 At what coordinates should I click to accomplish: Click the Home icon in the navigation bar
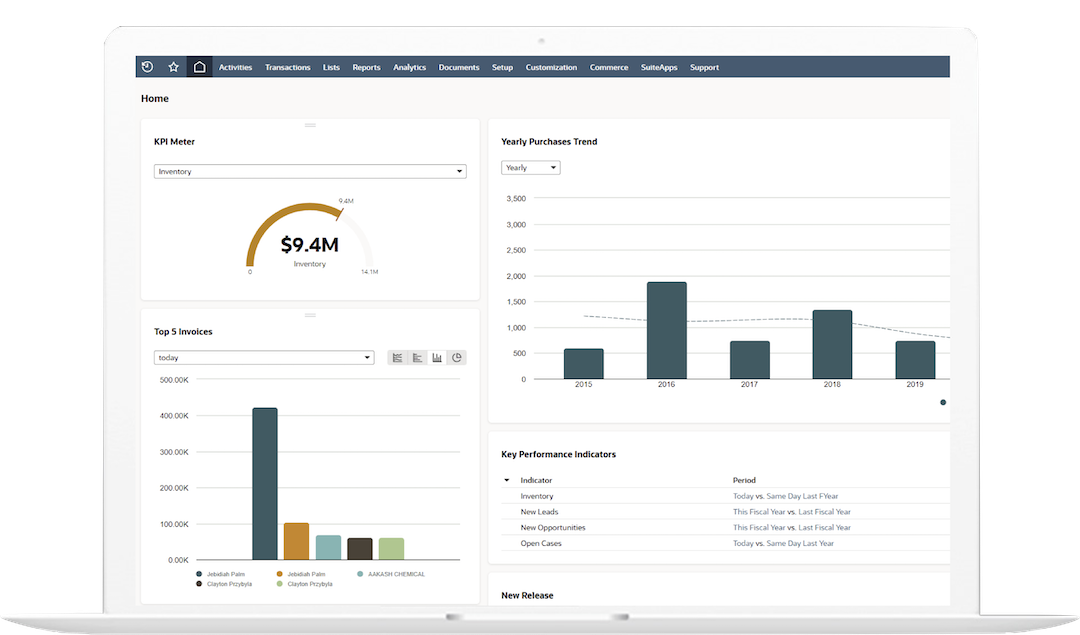click(x=198, y=66)
